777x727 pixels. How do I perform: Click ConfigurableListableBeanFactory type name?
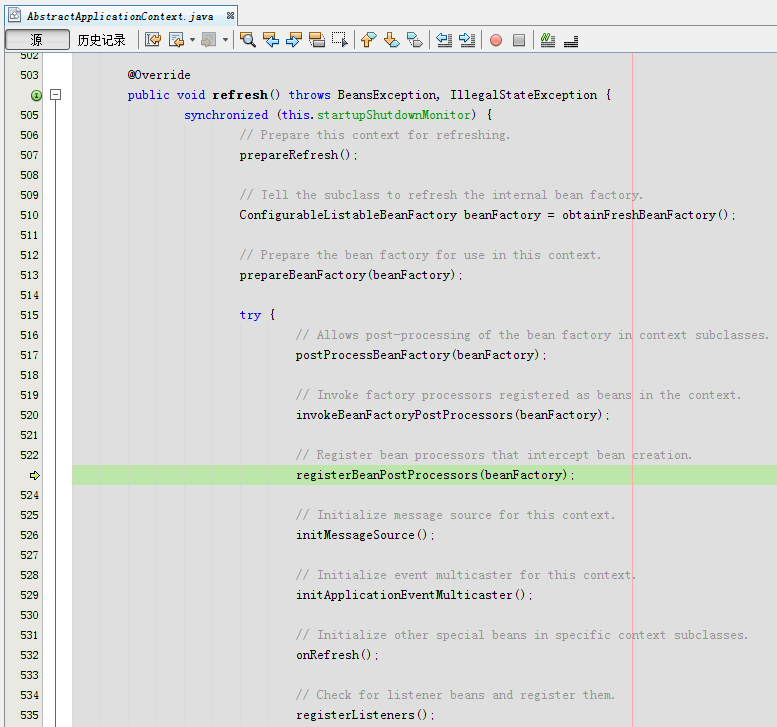pyautogui.click(x=348, y=215)
